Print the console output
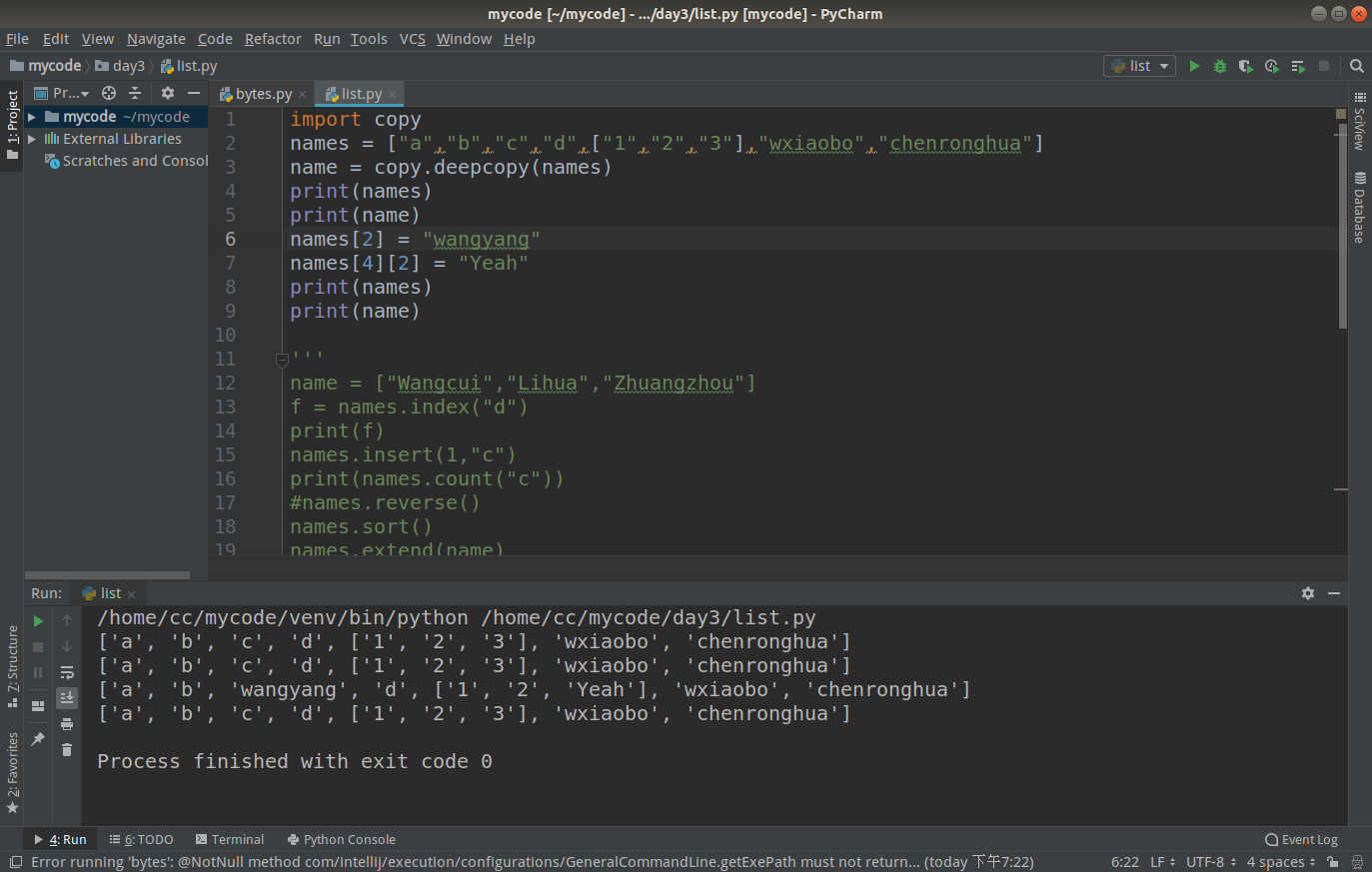The image size is (1372, 872). 67,724
